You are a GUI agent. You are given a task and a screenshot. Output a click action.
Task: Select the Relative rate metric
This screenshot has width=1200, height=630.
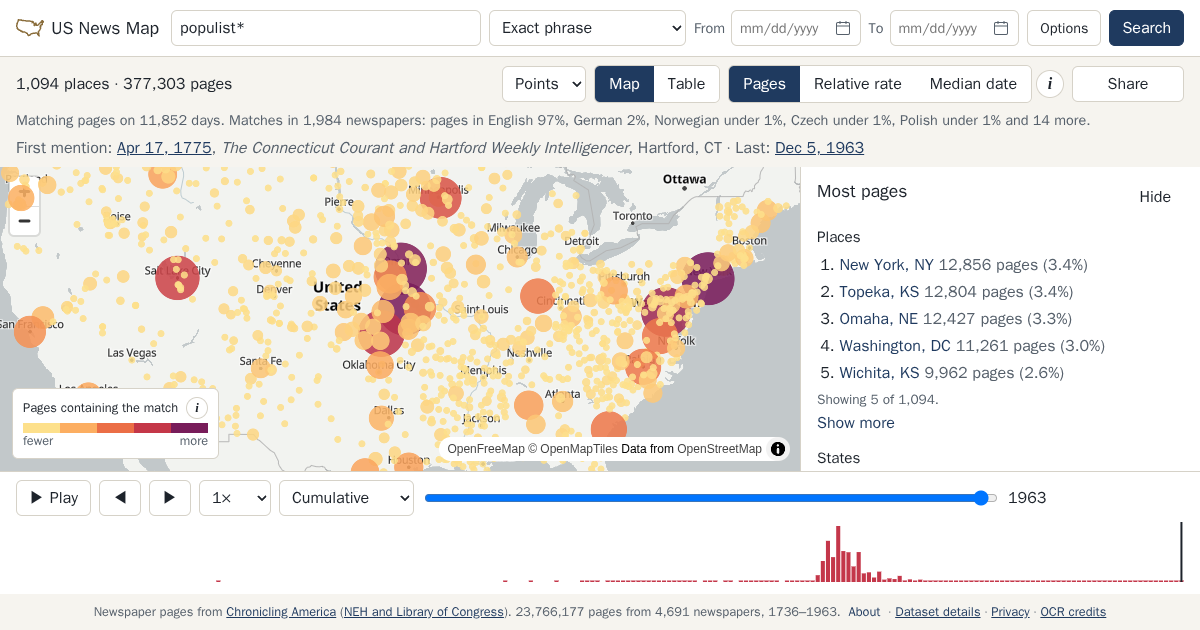[x=858, y=84]
